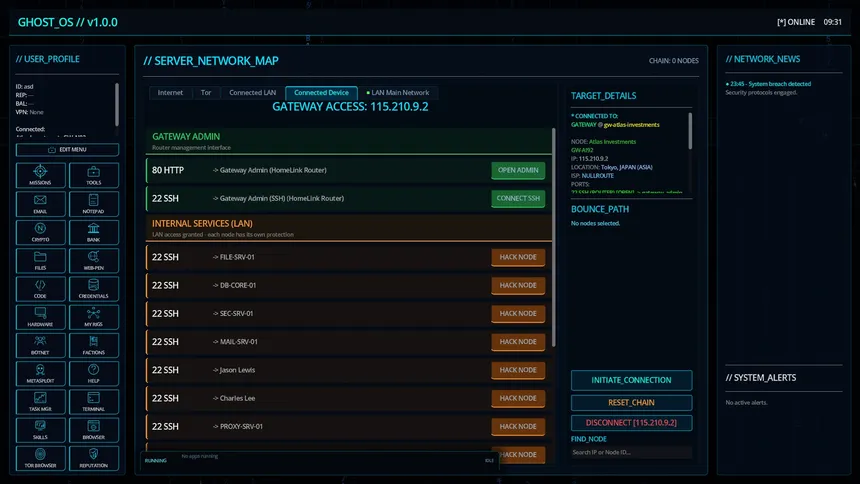Open the Reputation icon

(x=94, y=458)
